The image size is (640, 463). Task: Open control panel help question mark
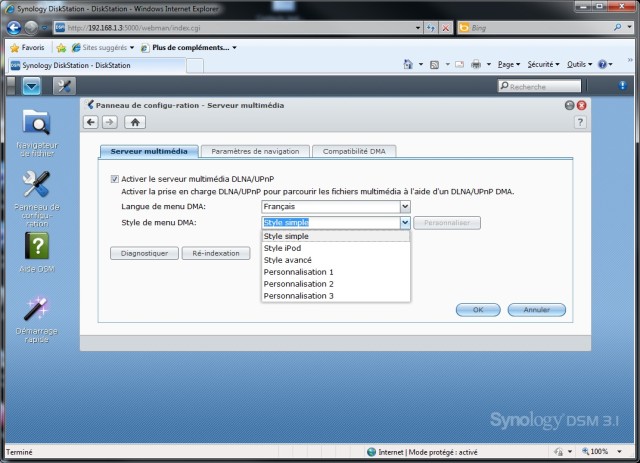[580, 122]
